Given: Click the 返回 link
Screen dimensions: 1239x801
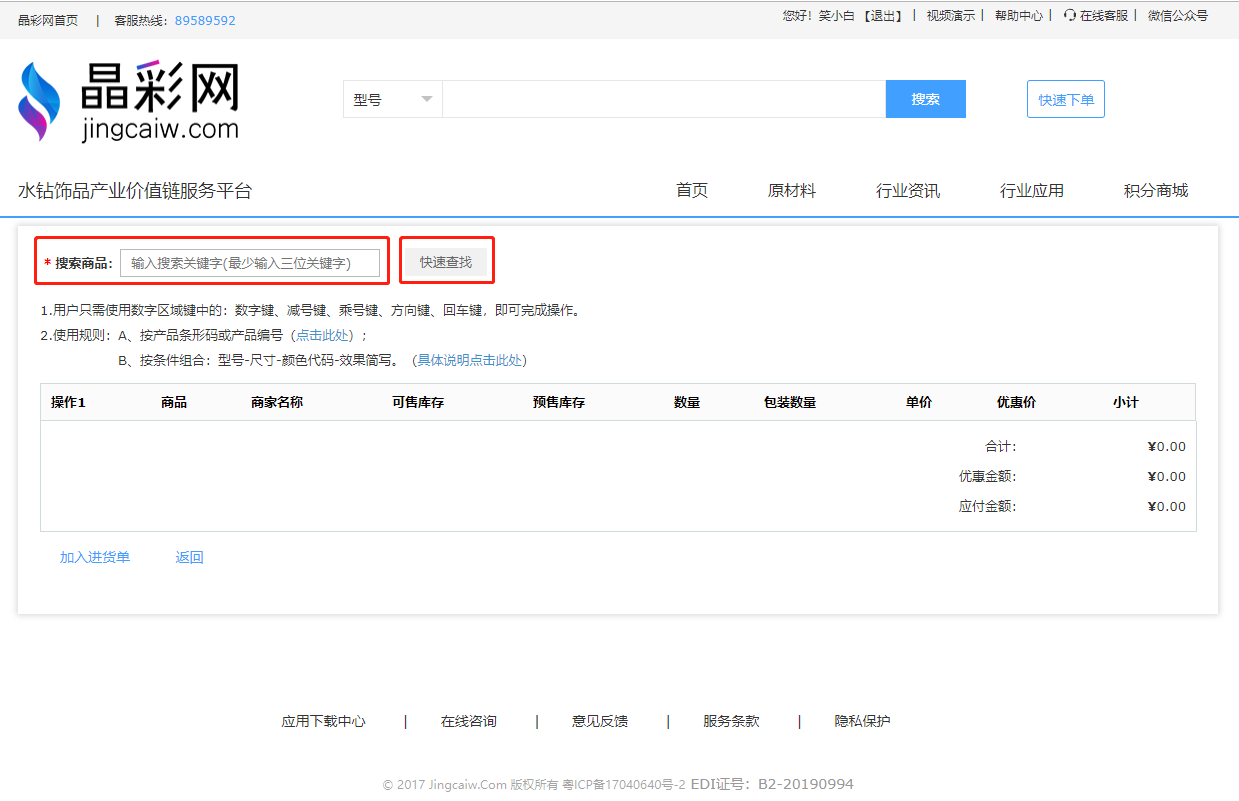Looking at the screenshot, I should [x=189, y=558].
